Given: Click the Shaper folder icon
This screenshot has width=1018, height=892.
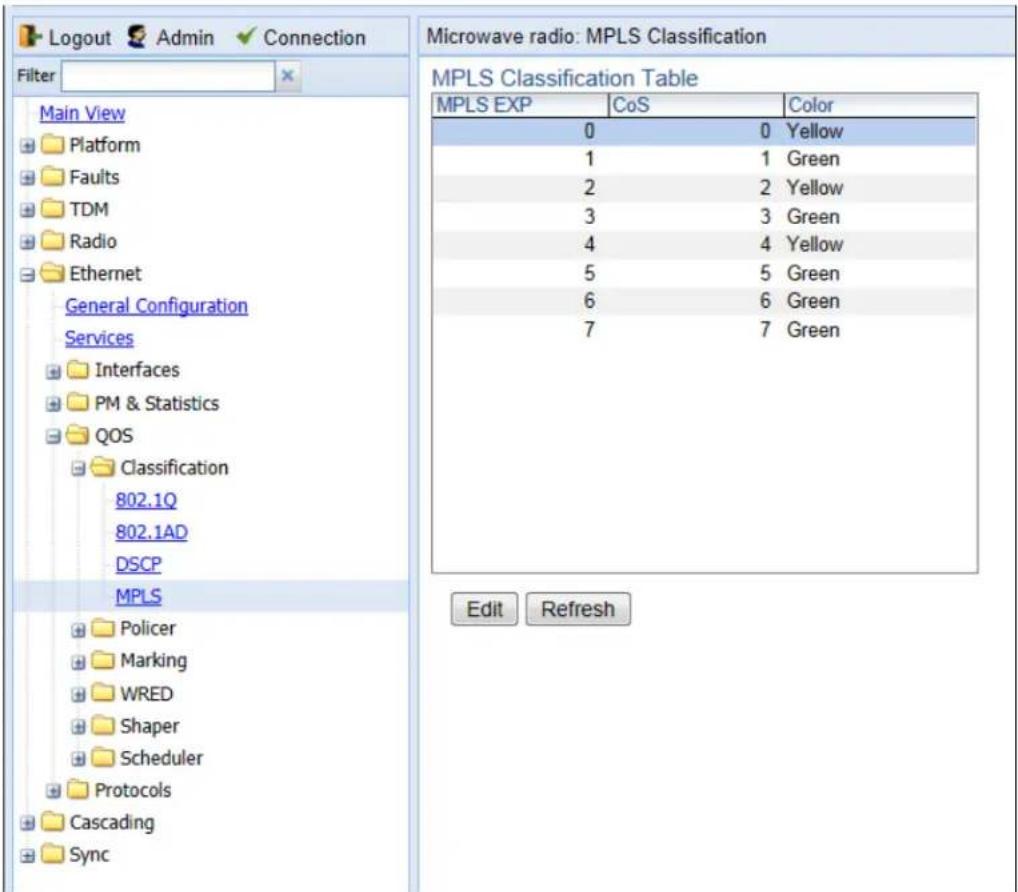Looking at the screenshot, I should tap(103, 725).
